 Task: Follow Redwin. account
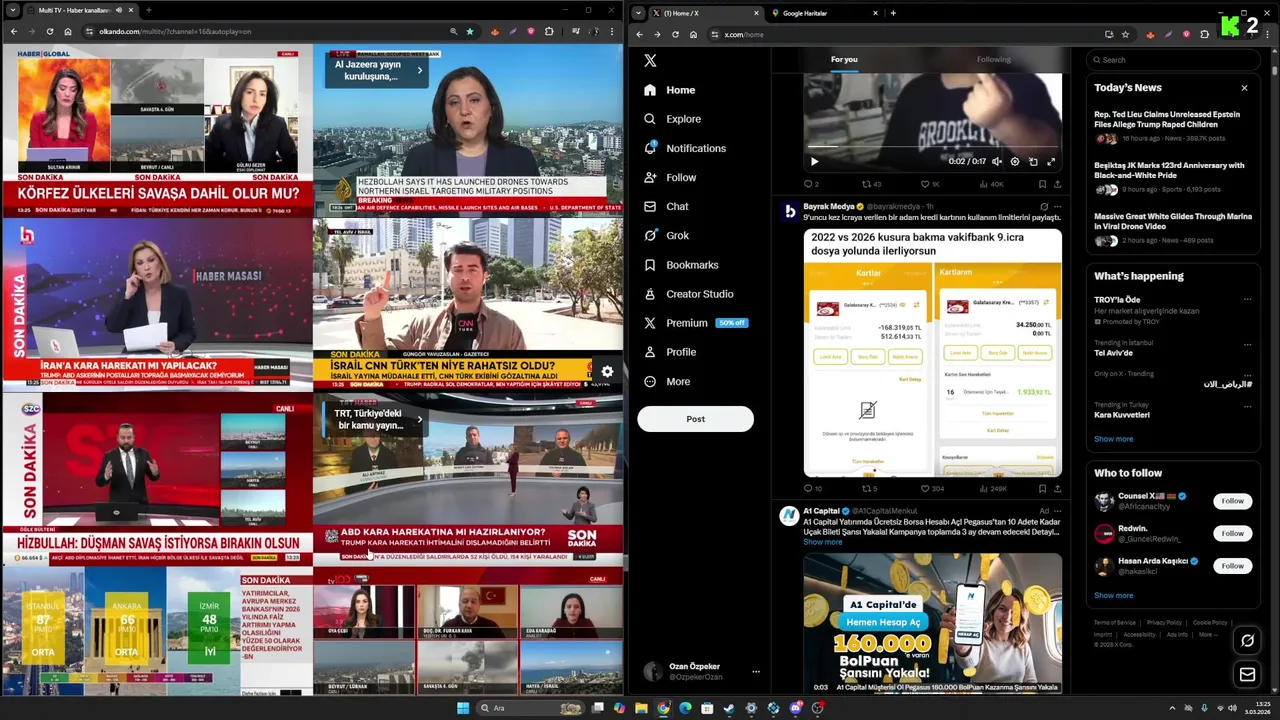tap(1232, 533)
